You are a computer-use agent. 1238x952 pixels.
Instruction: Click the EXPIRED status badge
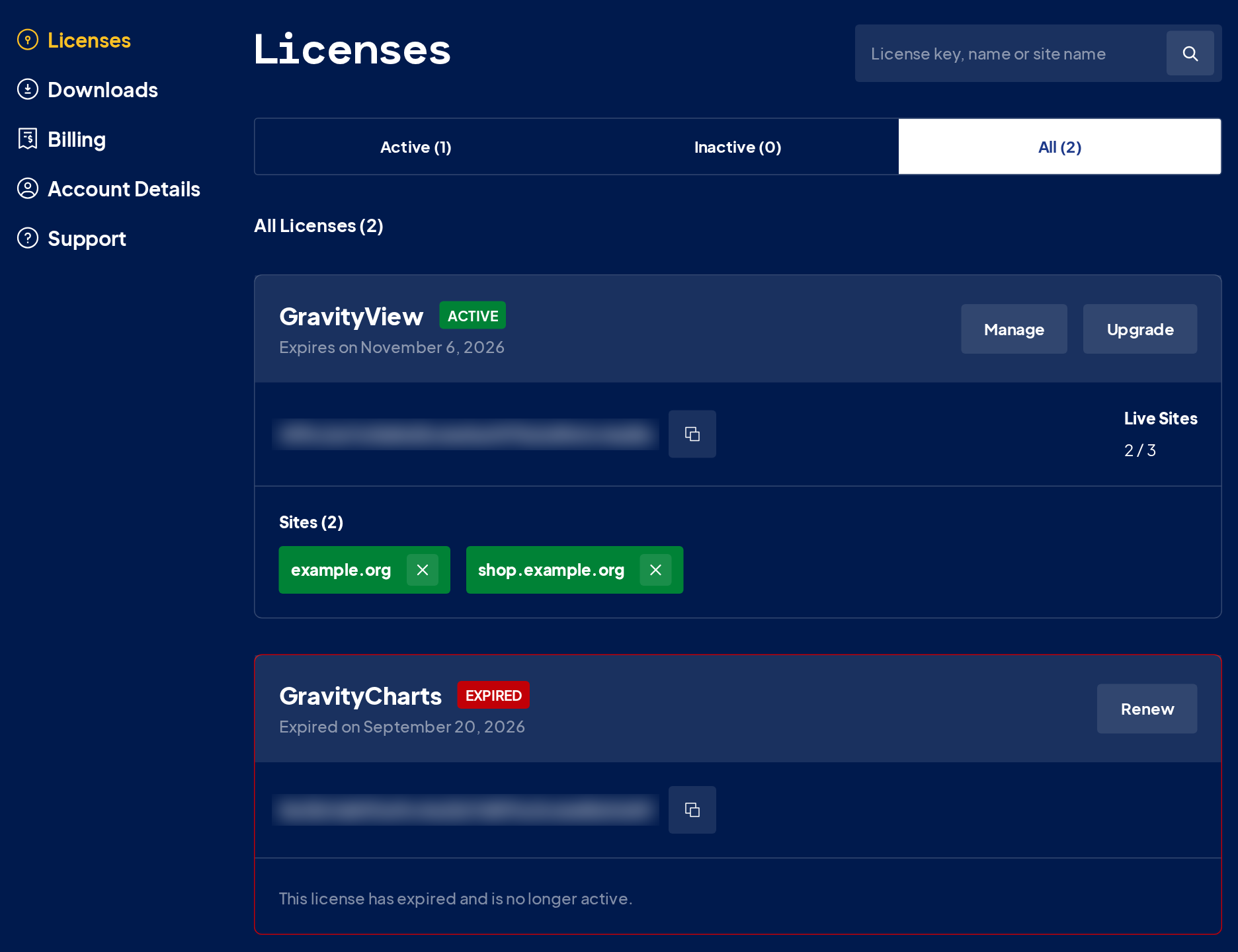click(x=493, y=695)
